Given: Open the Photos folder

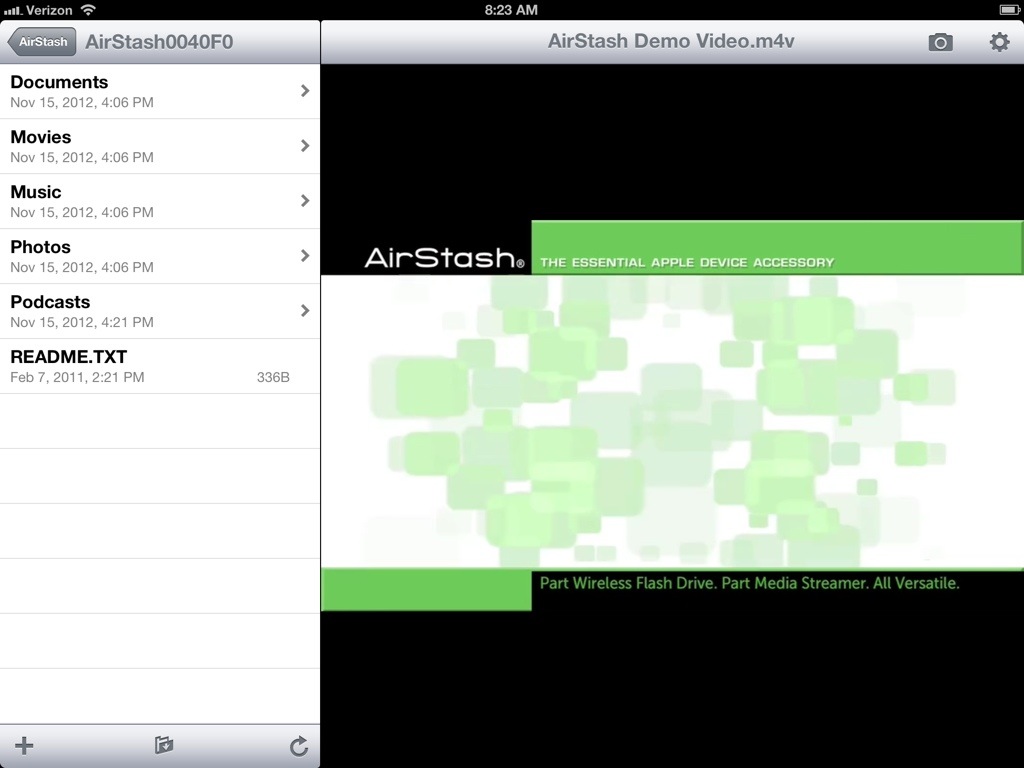Looking at the screenshot, I should point(160,256).
